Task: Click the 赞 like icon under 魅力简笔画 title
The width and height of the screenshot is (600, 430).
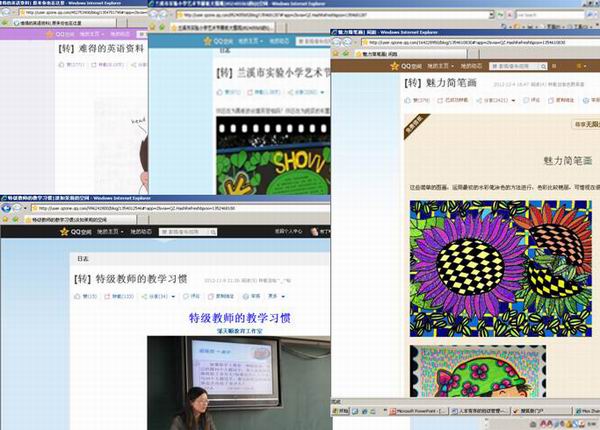Action: click(408, 100)
